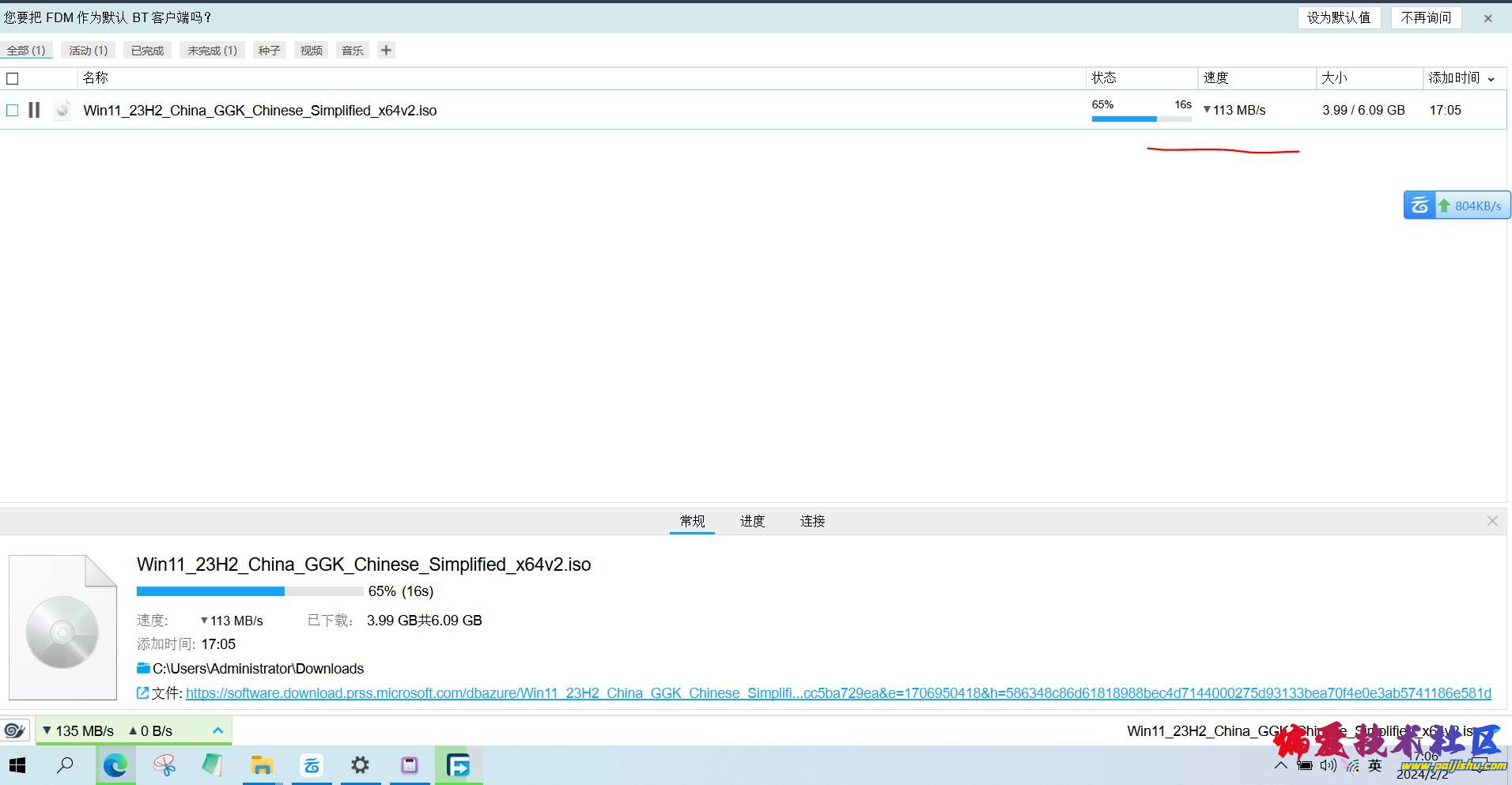Filter downloads by 已完成 tag

(147, 51)
